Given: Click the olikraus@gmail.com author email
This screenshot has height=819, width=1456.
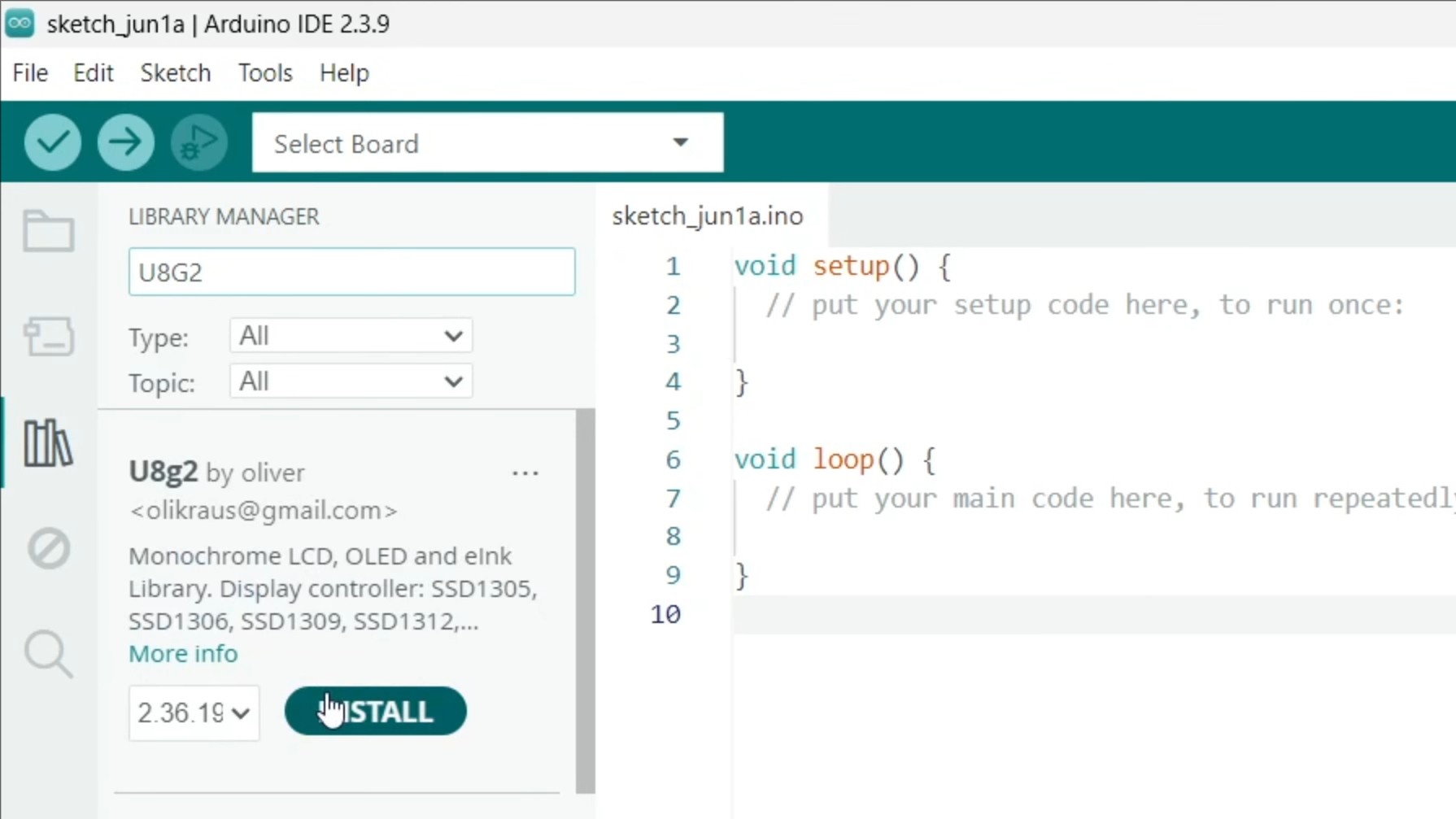Looking at the screenshot, I should (x=264, y=510).
